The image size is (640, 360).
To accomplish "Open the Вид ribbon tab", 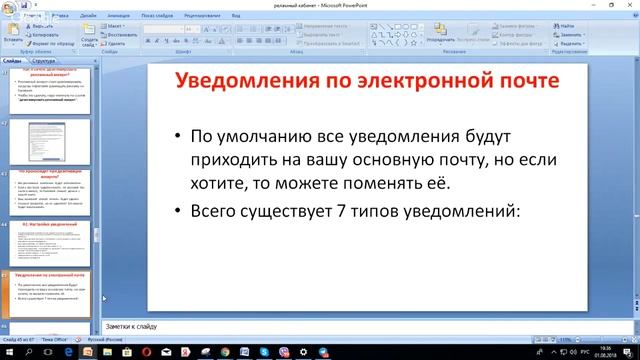I will (236, 16).
